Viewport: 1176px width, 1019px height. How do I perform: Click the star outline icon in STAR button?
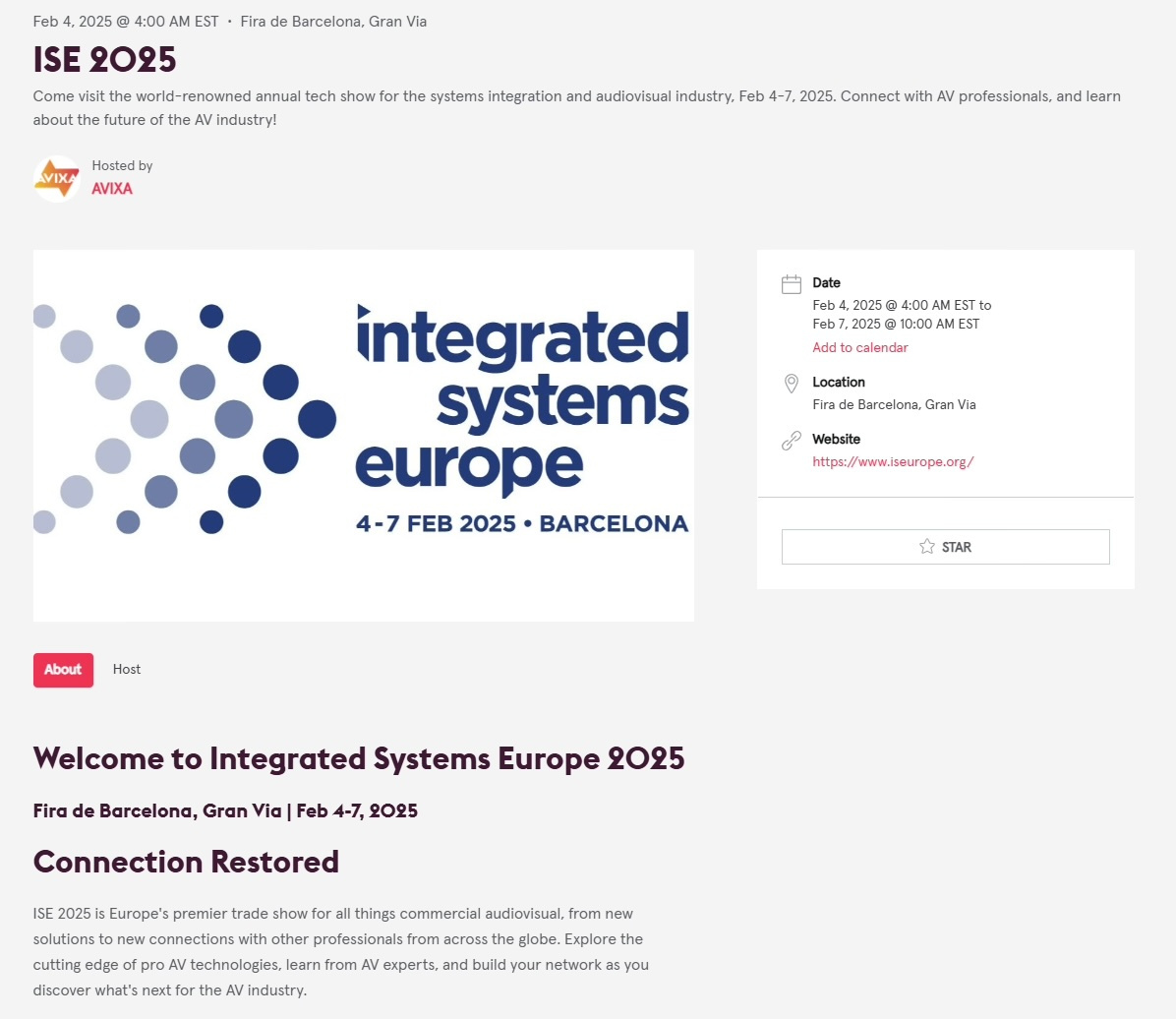[926, 547]
